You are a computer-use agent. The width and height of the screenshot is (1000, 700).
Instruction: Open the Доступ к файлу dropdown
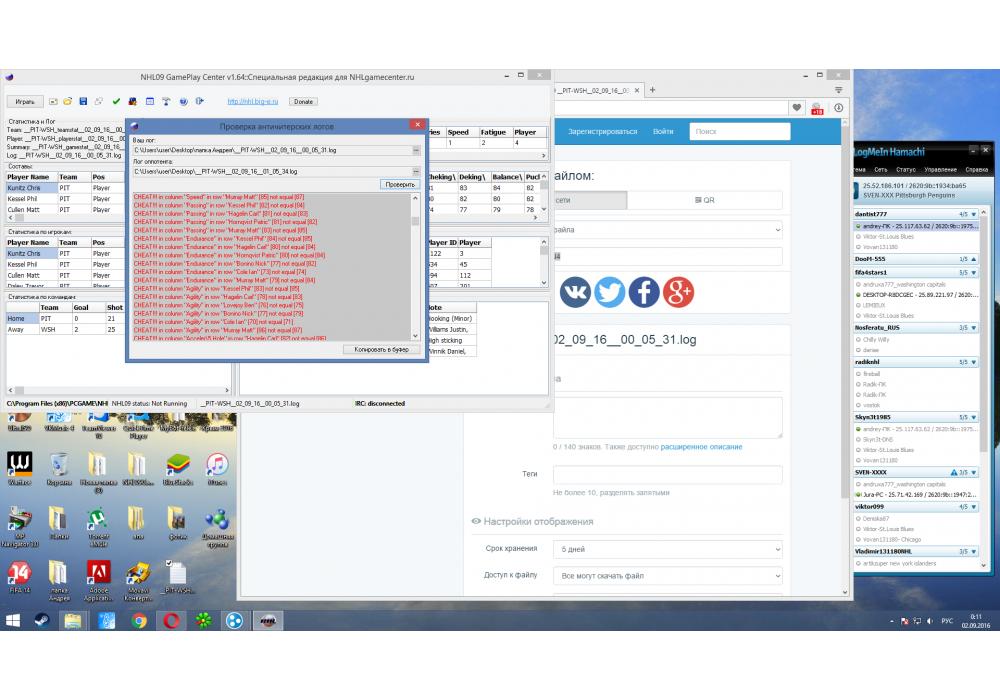tap(668, 575)
